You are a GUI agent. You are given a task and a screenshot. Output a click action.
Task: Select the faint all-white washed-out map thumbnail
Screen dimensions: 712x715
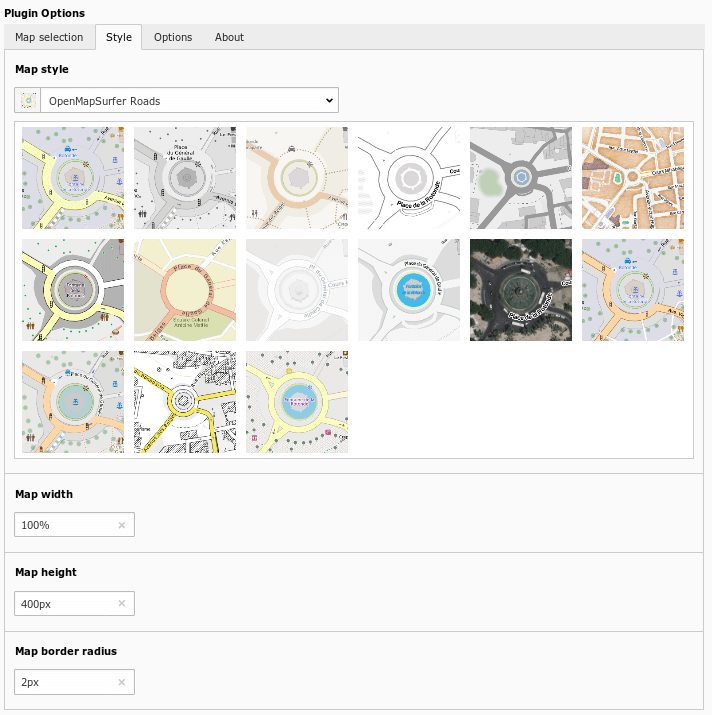pos(297,290)
